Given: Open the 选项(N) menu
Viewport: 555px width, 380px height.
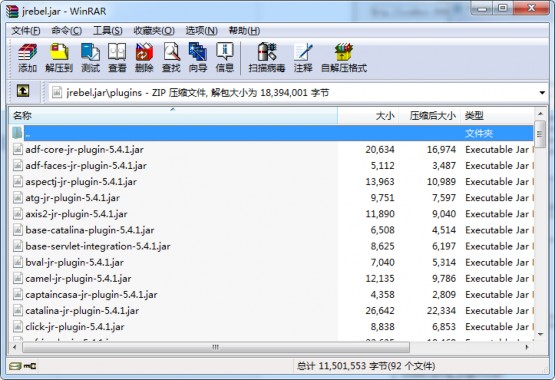Looking at the screenshot, I should [x=201, y=31].
